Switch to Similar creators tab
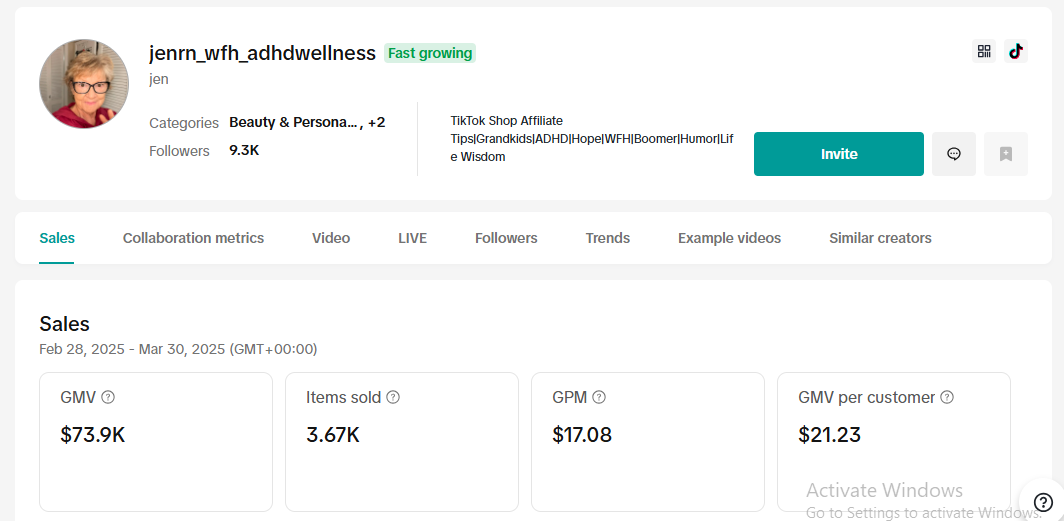The height and width of the screenshot is (521, 1064). coord(880,238)
